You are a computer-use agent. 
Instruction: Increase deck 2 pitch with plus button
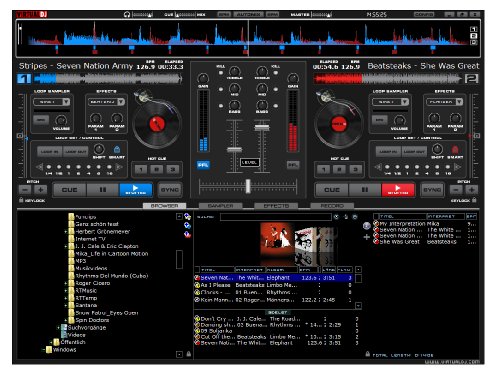tap(471, 190)
